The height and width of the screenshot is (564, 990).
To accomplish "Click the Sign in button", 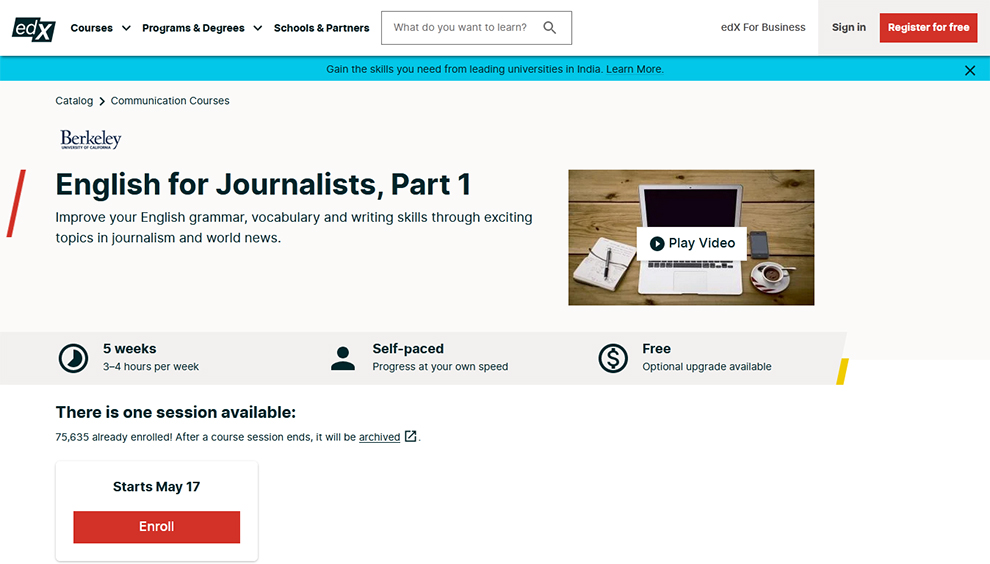I will point(849,28).
